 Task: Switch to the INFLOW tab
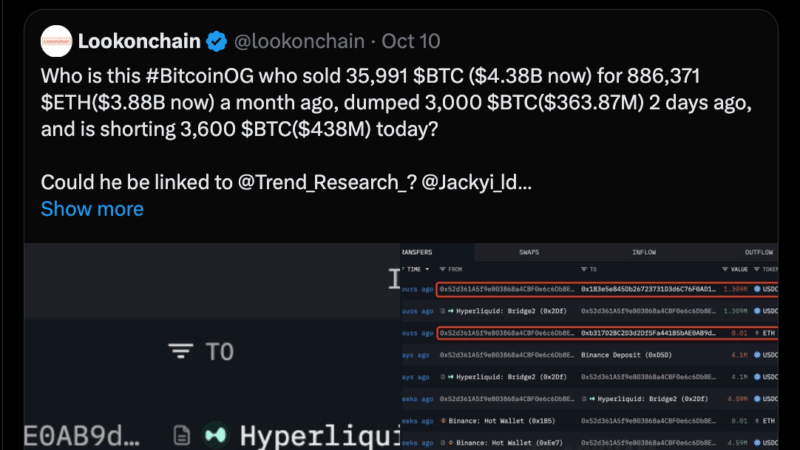(x=644, y=252)
